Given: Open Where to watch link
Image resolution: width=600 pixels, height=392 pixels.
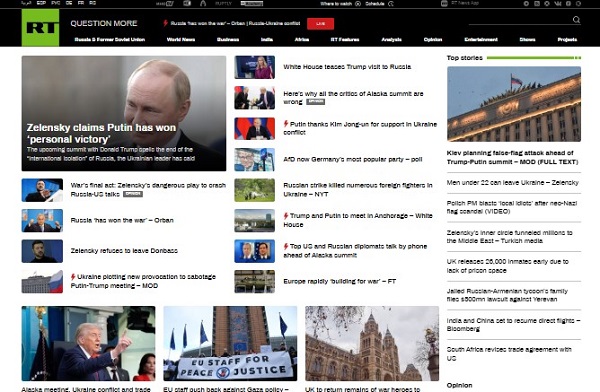Looking at the screenshot, I should [x=340, y=3].
